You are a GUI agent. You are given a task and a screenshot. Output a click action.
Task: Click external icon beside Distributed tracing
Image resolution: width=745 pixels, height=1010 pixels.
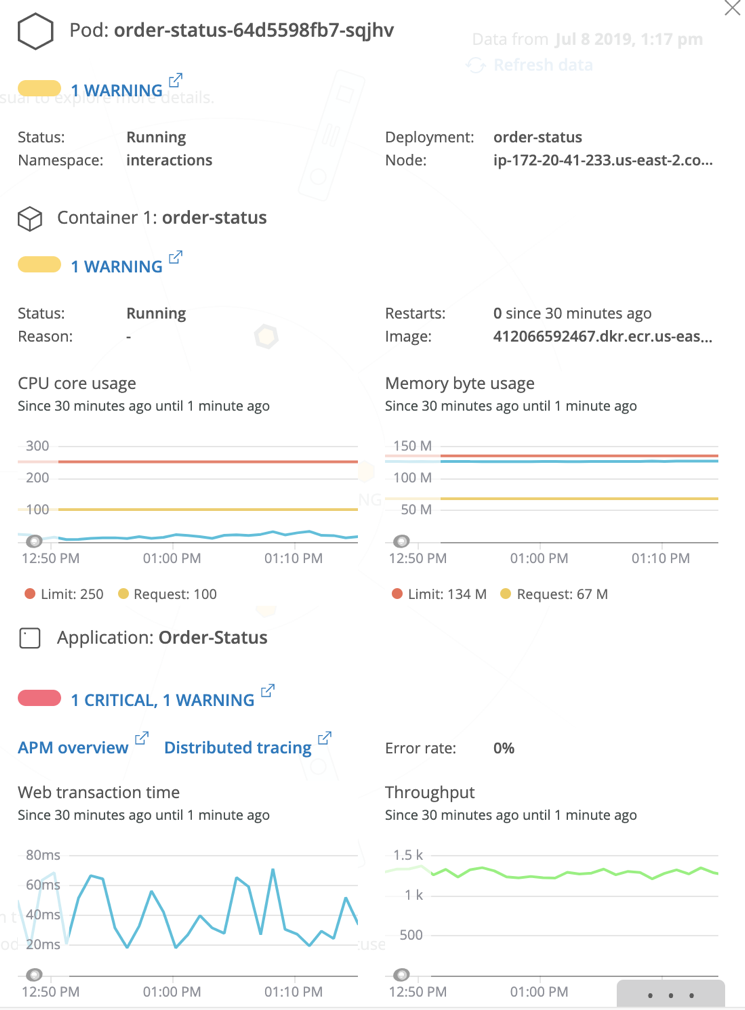(x=325, y=738)
